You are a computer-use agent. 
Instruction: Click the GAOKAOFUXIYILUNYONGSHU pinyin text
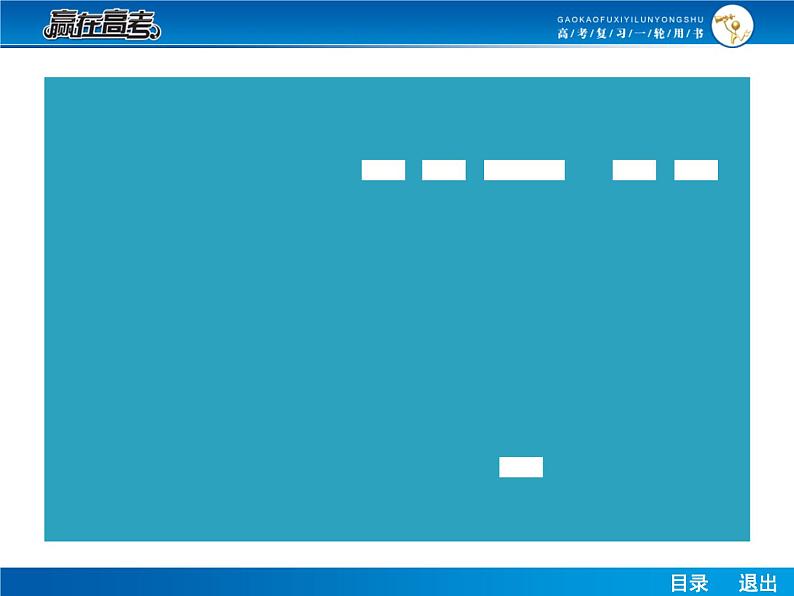tap(630, 19)
